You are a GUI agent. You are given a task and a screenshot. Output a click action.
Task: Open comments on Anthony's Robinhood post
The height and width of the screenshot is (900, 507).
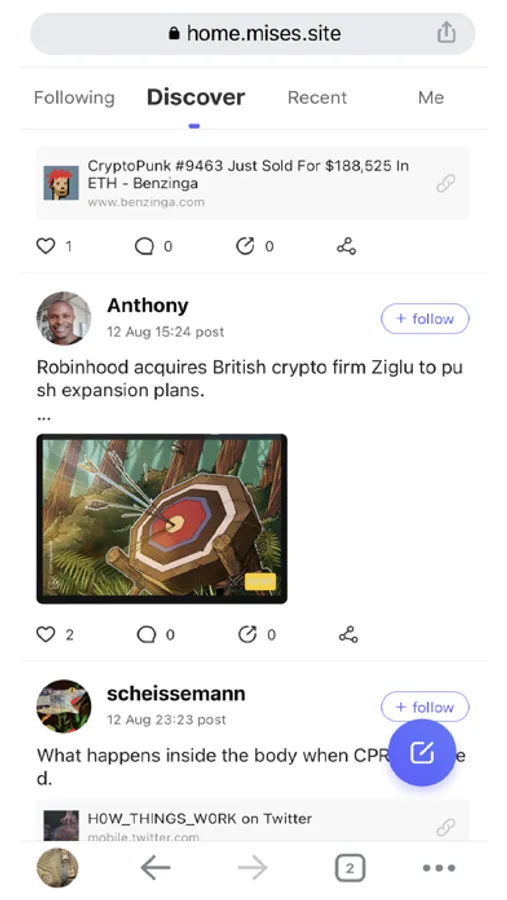point(146,634)
